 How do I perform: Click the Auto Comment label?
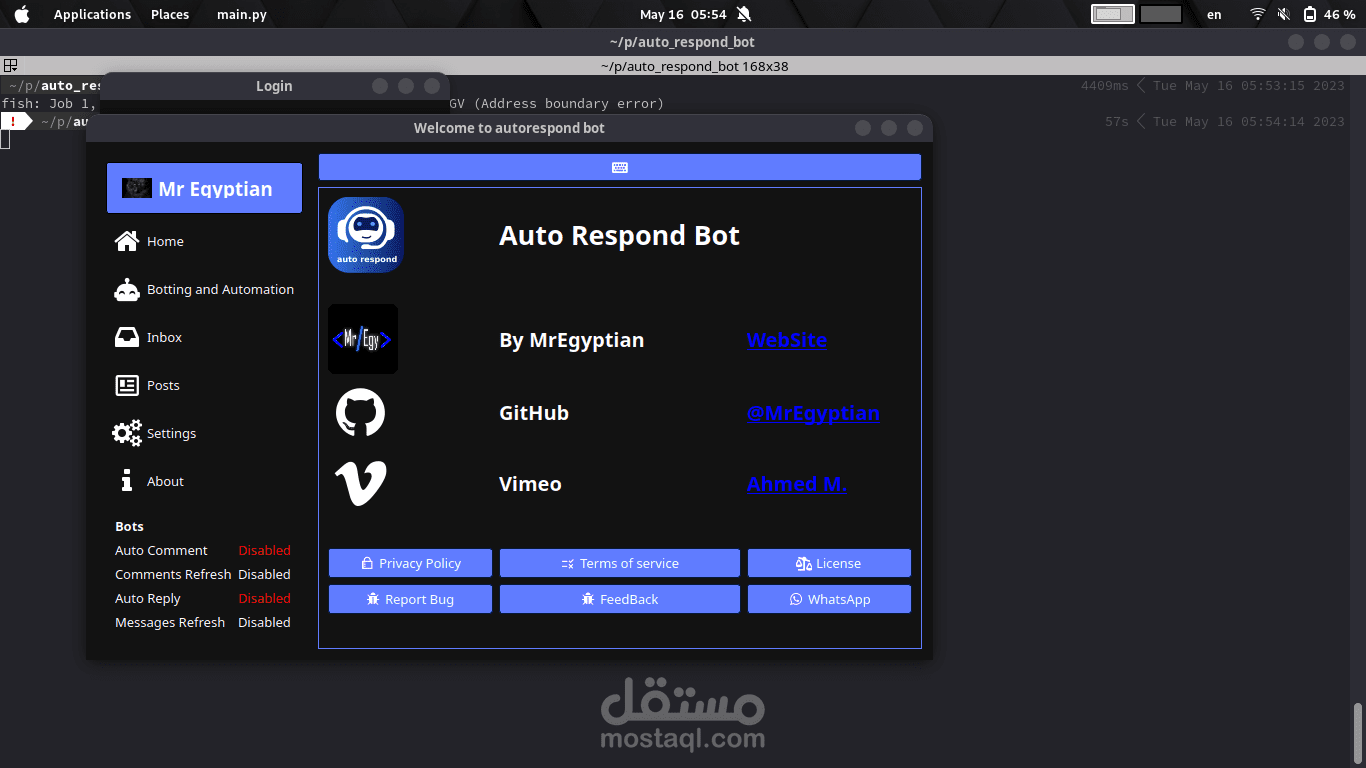pyautogui.click(x=161, y=550)
